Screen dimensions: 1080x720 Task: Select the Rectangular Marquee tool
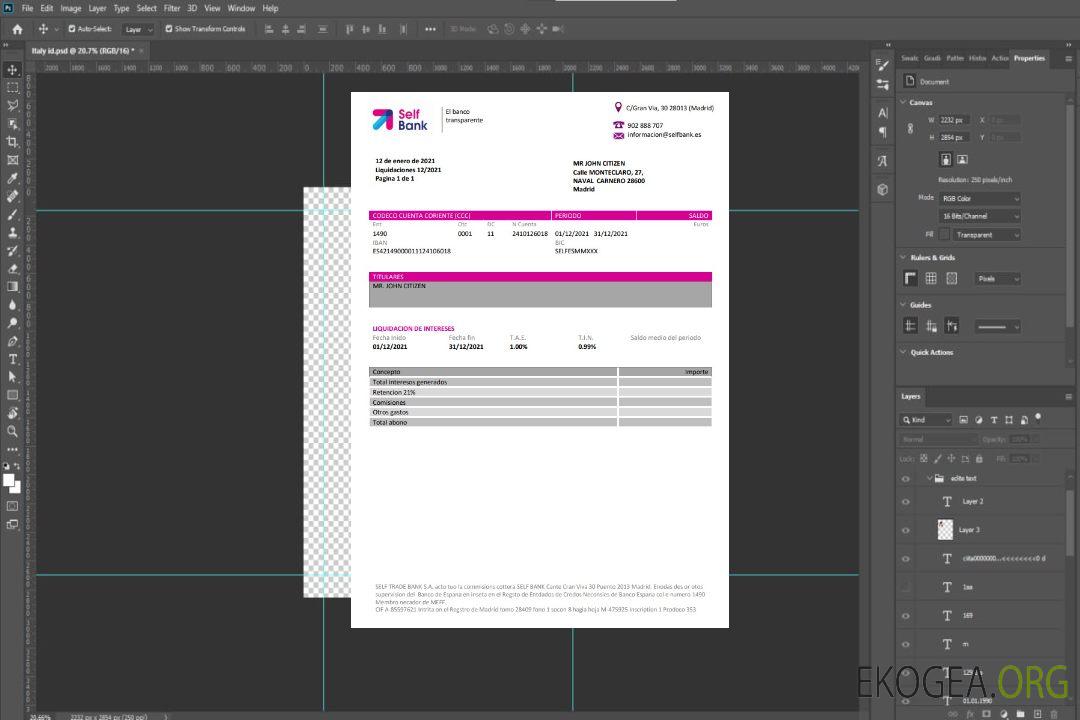pyautogui.click(x=12, y=88)
